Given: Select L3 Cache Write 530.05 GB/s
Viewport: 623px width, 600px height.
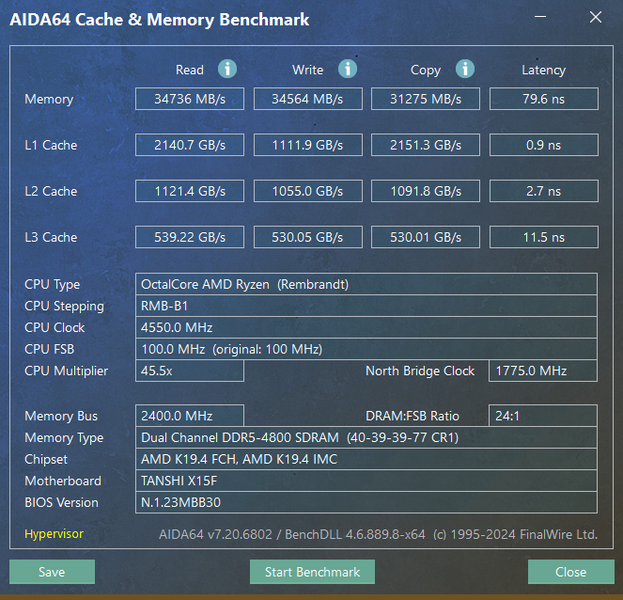Looking at the screenshot, I should [x=308, y=237].
